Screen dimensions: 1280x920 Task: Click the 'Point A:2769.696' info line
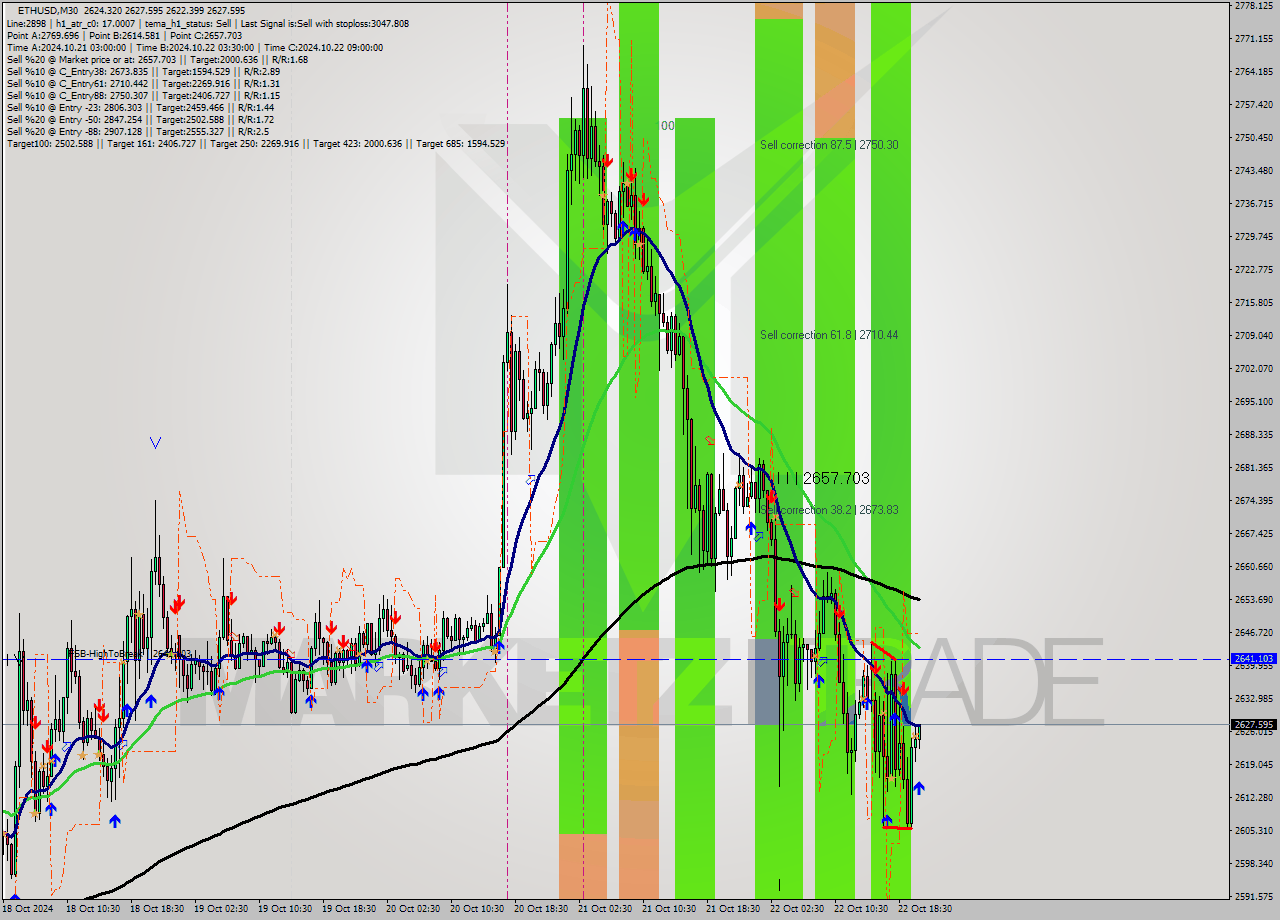pos(125,35)
